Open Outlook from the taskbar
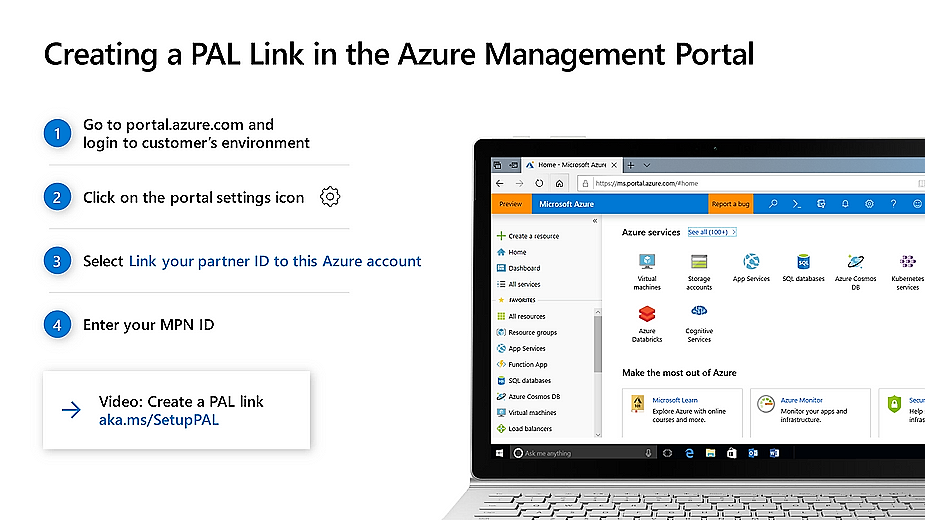 [x=753, y=453]
